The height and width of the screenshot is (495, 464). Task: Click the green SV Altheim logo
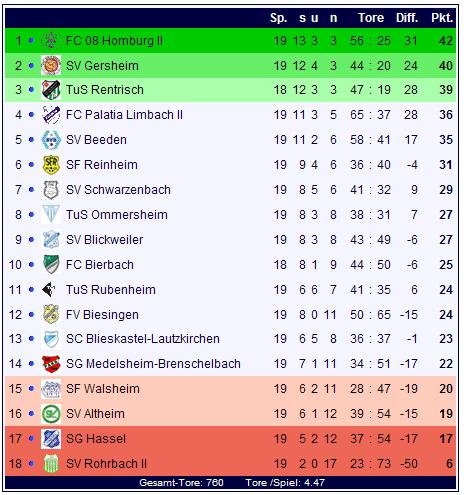(x=51, y=414)
